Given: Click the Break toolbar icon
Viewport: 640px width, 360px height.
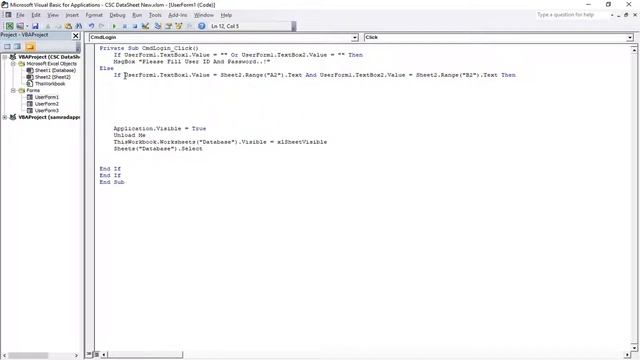Looking at the screenshot, I should point(125,26).
